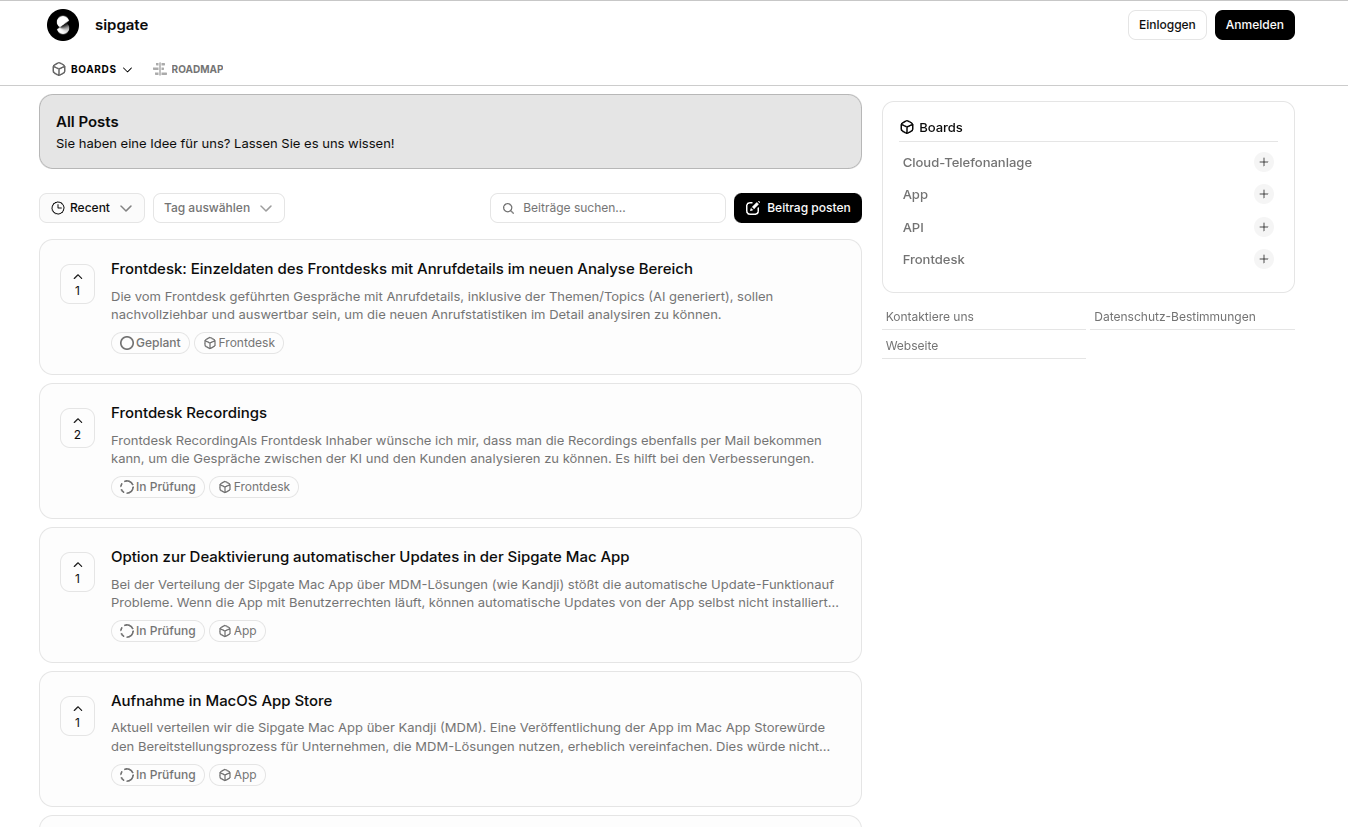Click the All Posts heading

(x=87, y=122)
